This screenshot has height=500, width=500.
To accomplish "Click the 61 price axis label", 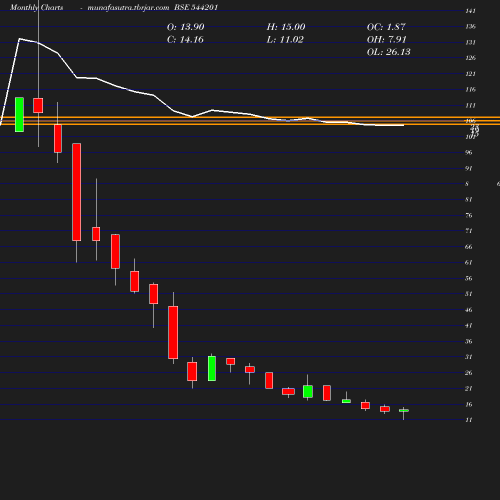I will [469, 263].
